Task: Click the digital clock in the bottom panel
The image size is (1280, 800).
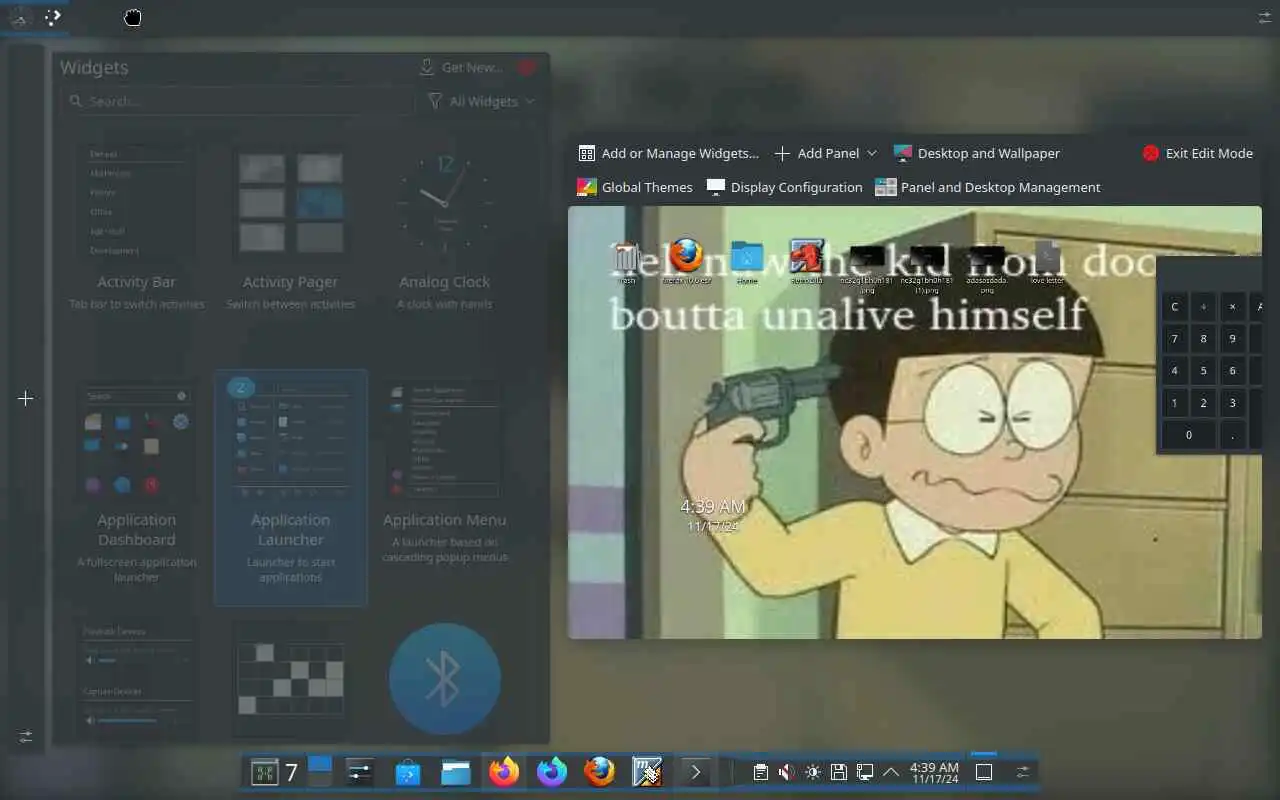Action: [x=934, y=772]
